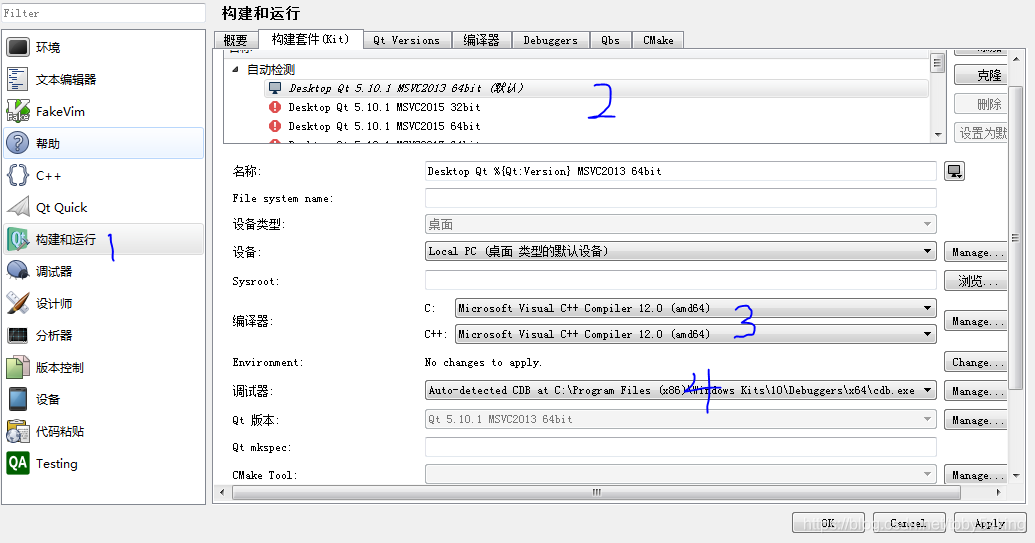1035x543 pixels.
Task: Open the 设备类型 桌面 dropdown
Action: coord(681,224)
